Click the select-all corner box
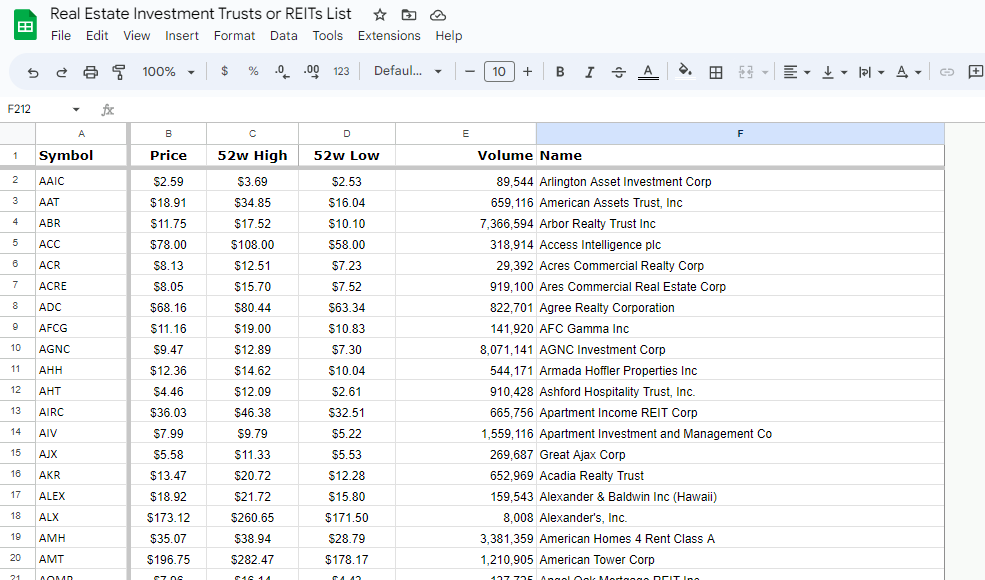985x580 pixels. click(x=17, y=134)
